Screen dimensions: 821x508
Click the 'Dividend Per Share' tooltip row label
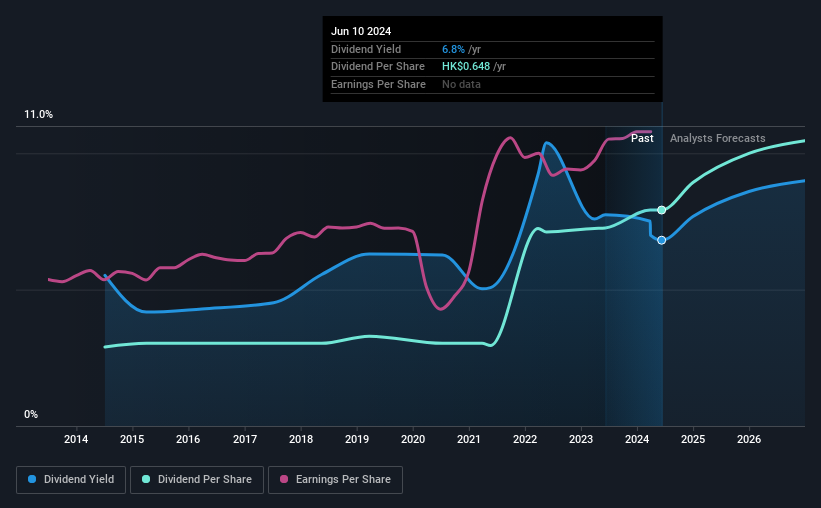[x=378, y=67]
